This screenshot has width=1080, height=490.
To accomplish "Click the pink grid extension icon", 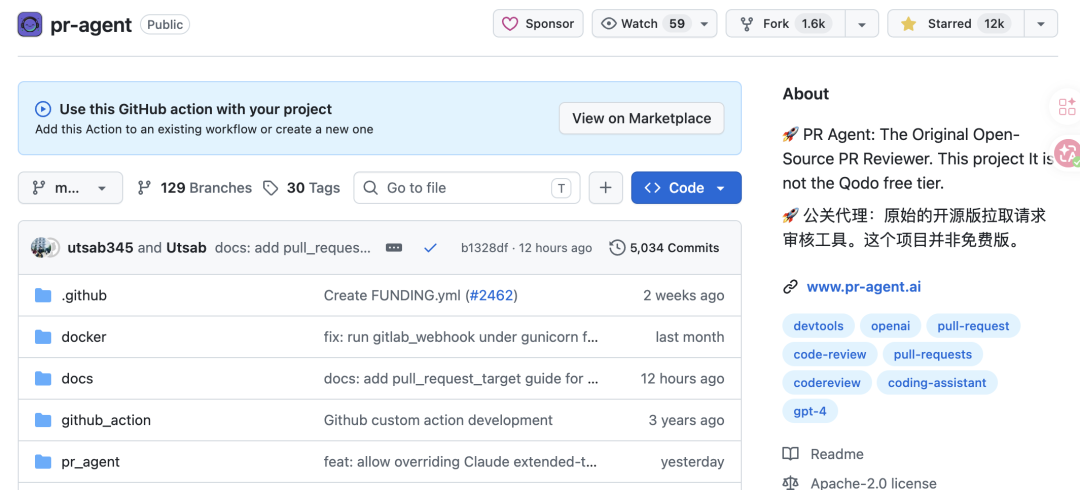I will (x=1067, y=106).
